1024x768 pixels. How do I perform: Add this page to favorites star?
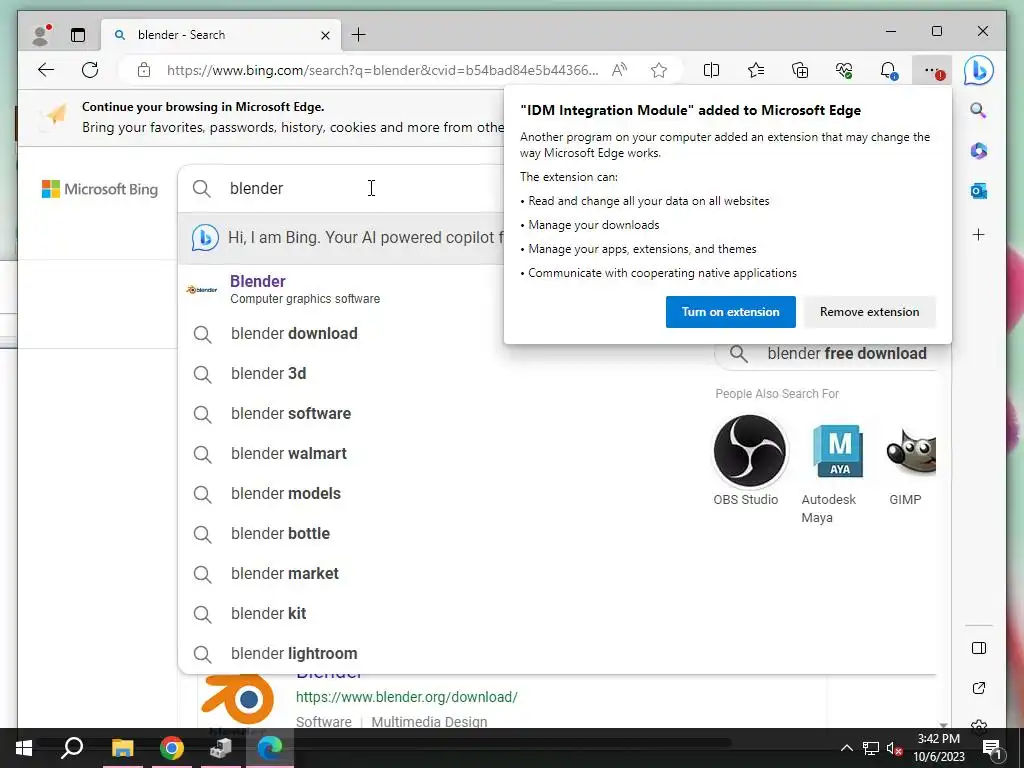pyautogui.click(x=659, y=70)
